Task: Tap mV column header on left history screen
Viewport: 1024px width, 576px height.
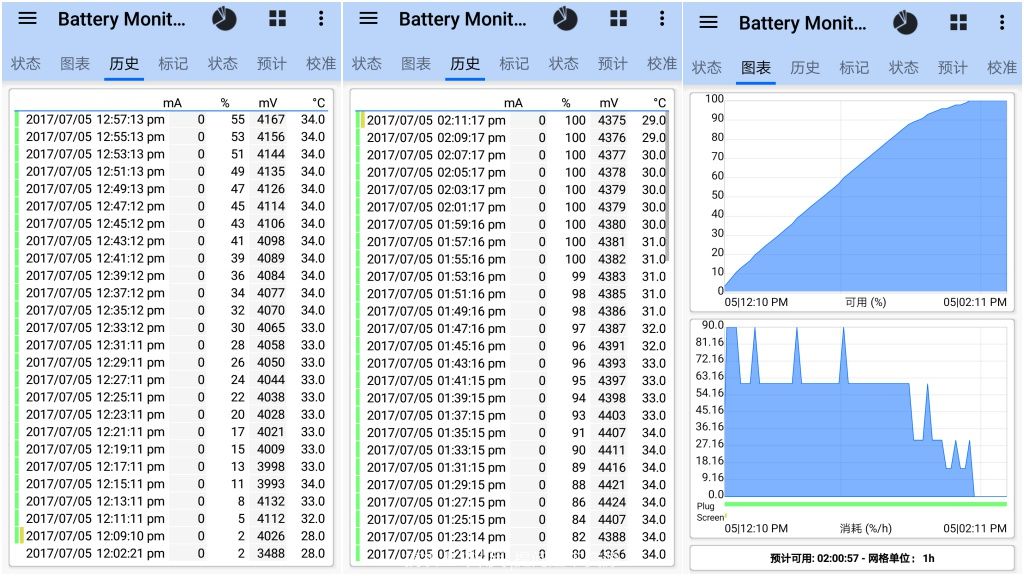Action: pyautogui.click(x=268, y=103)
